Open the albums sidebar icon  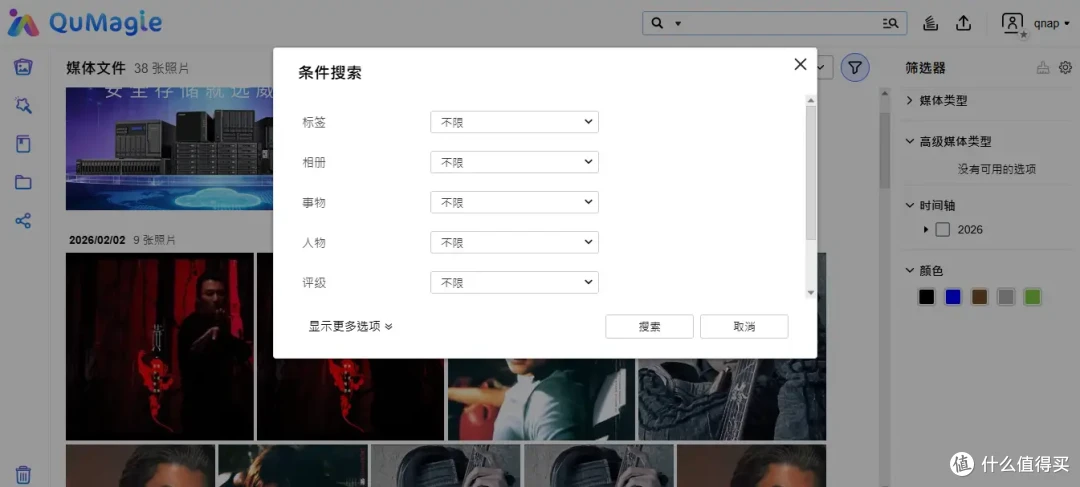coord(23,144)
